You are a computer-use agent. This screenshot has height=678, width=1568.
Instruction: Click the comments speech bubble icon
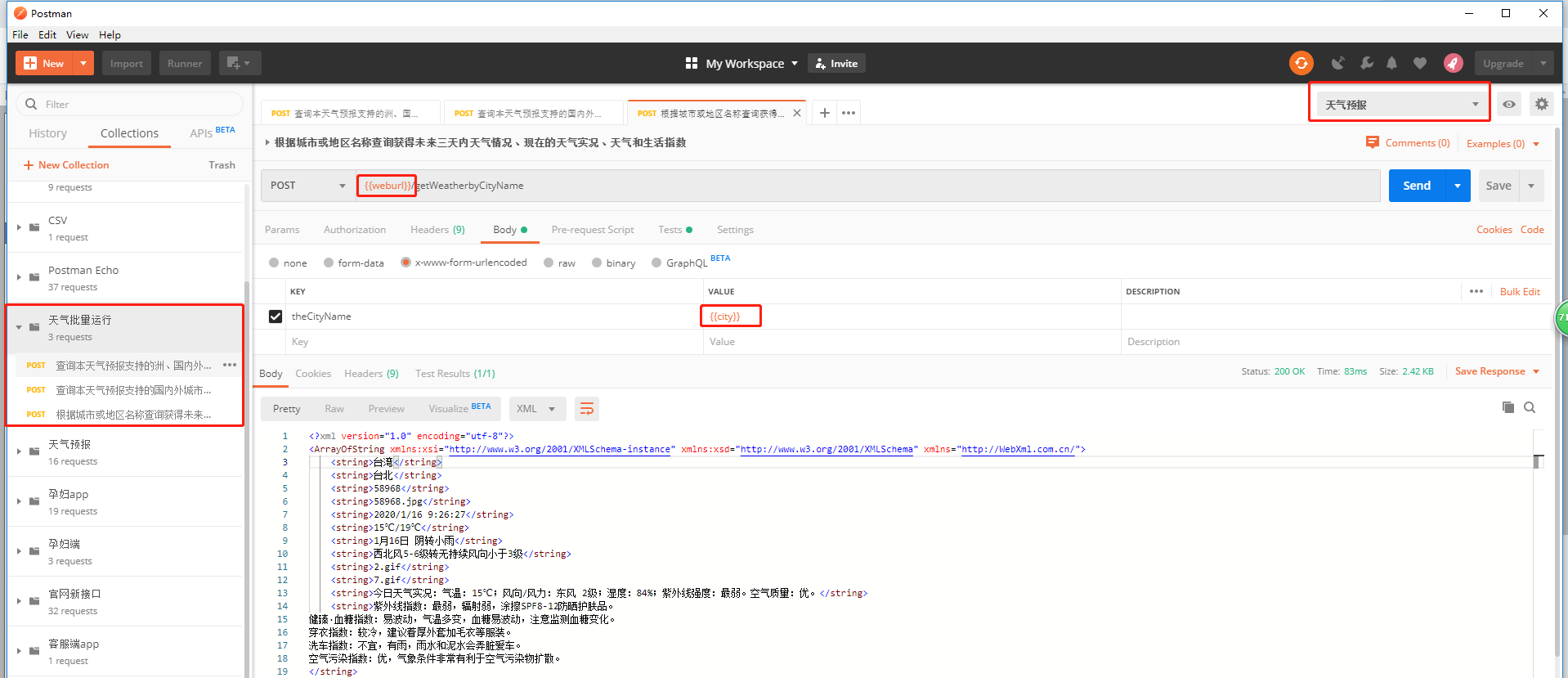pos(1372,142)
